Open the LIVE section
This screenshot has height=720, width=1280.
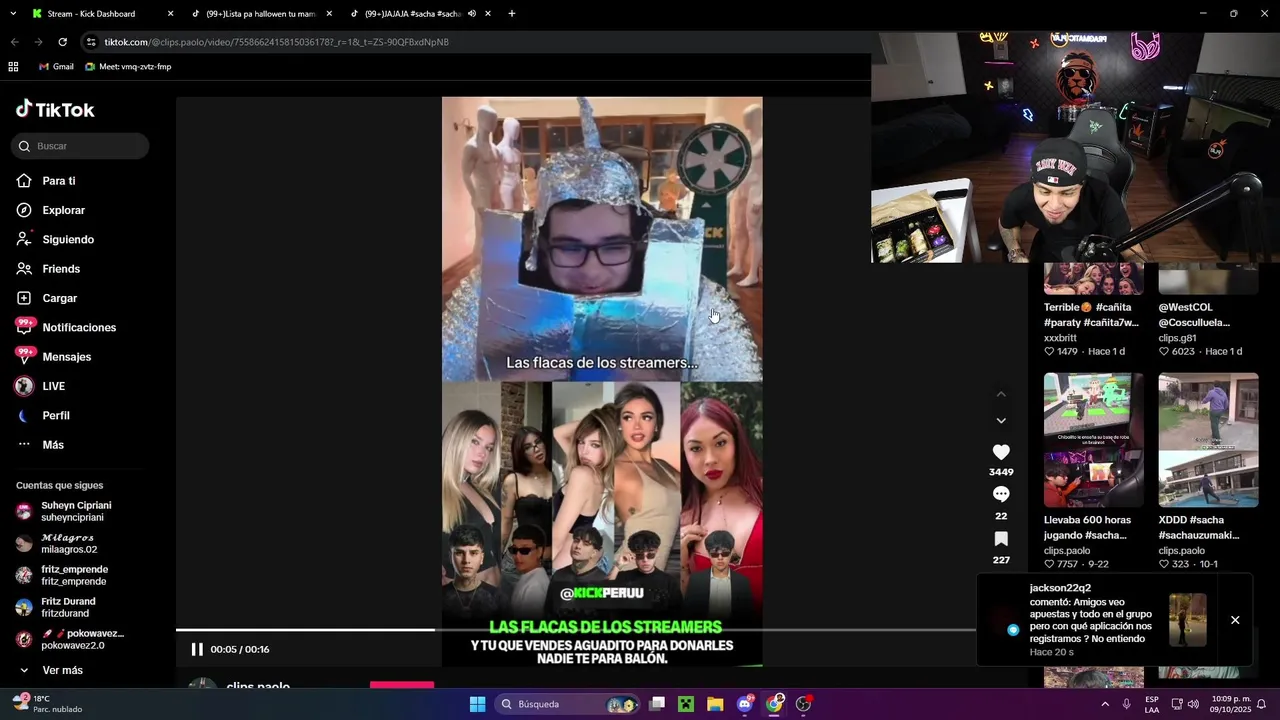(41, 386)
